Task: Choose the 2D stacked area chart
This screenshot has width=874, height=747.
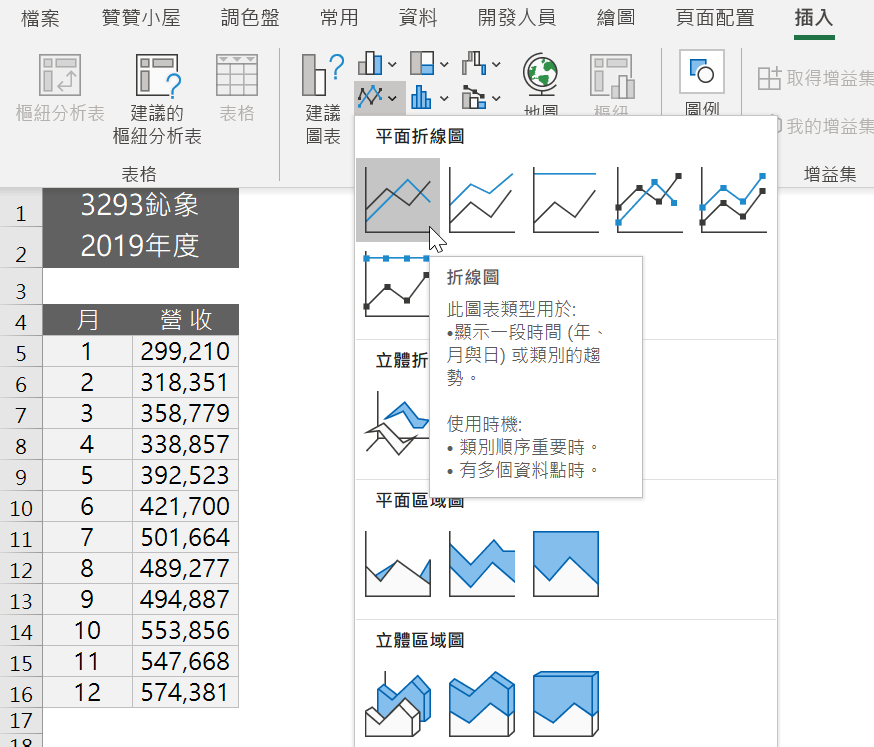Action: (x=482, y=563)
